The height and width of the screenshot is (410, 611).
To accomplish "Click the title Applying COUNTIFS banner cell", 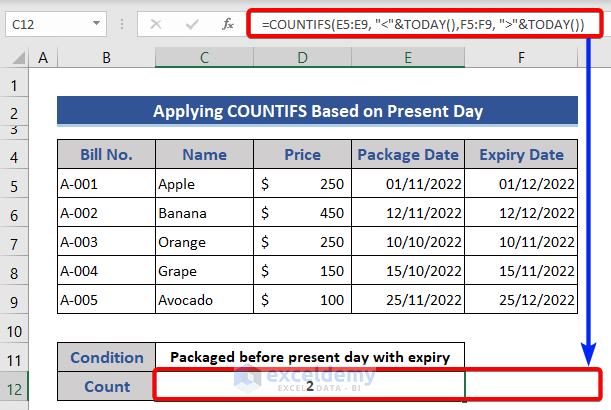I will coord(317,111).
